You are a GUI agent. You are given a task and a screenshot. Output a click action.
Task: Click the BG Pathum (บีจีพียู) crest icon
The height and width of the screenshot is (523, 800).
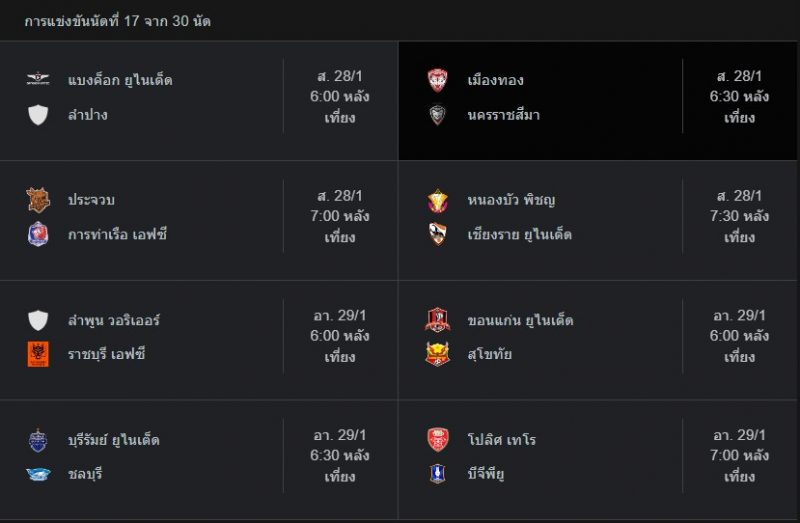(x=437, y=474)
